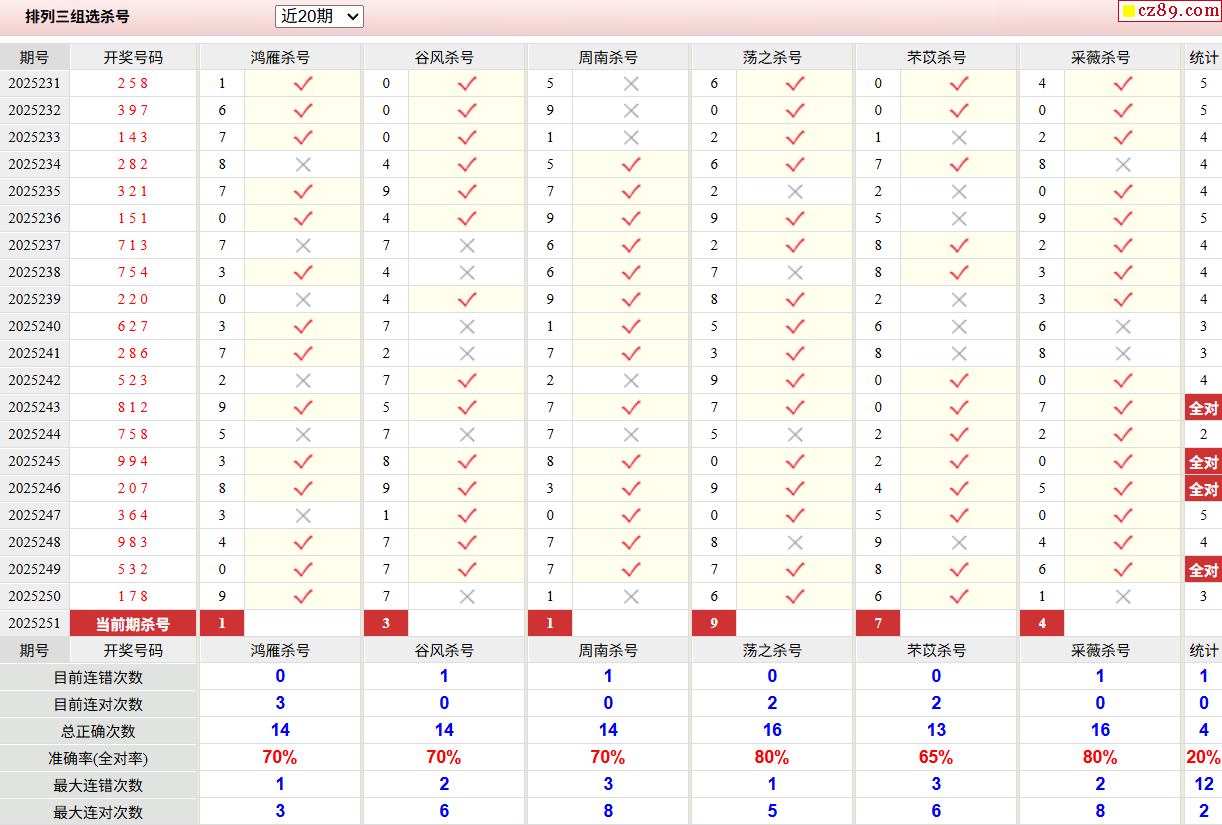Select the 鸿雁杀号 cross mark in row 2025247

click(x=303, y=516)
